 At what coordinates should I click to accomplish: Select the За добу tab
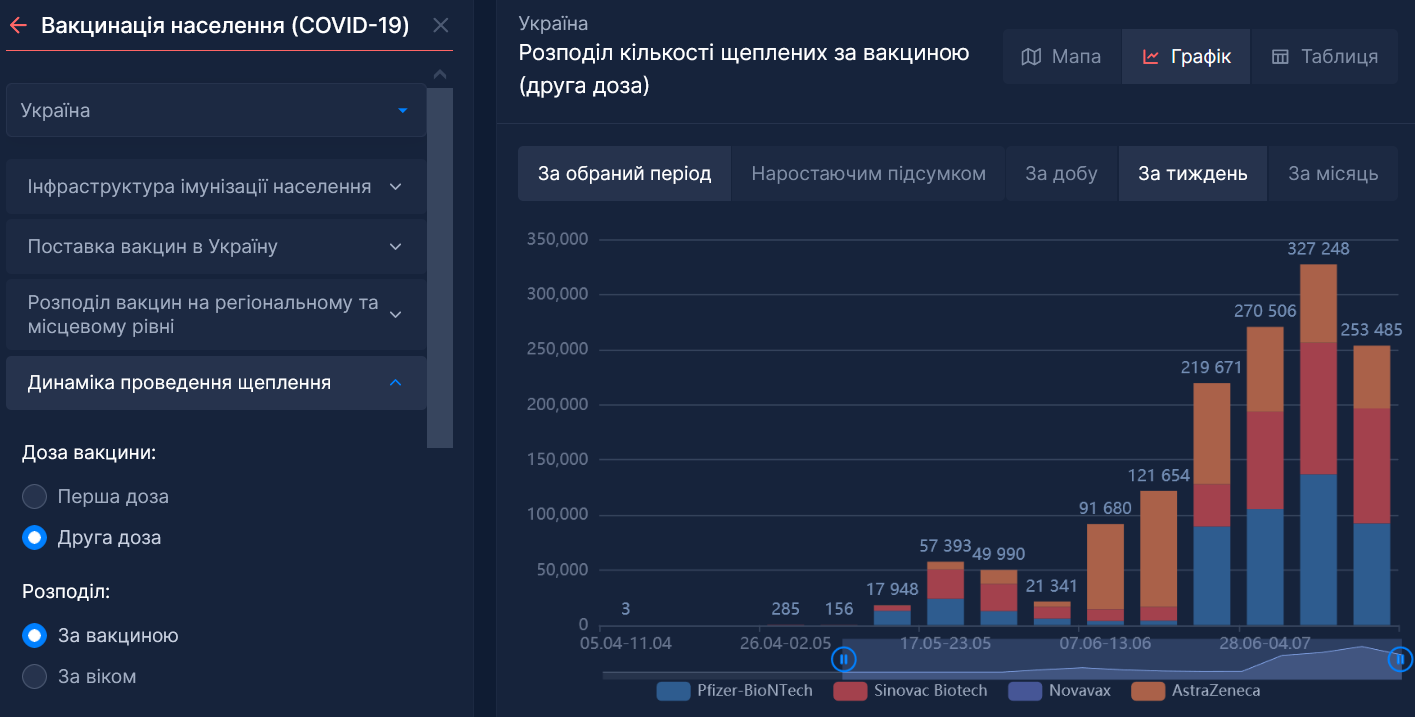click(1061, 174)
